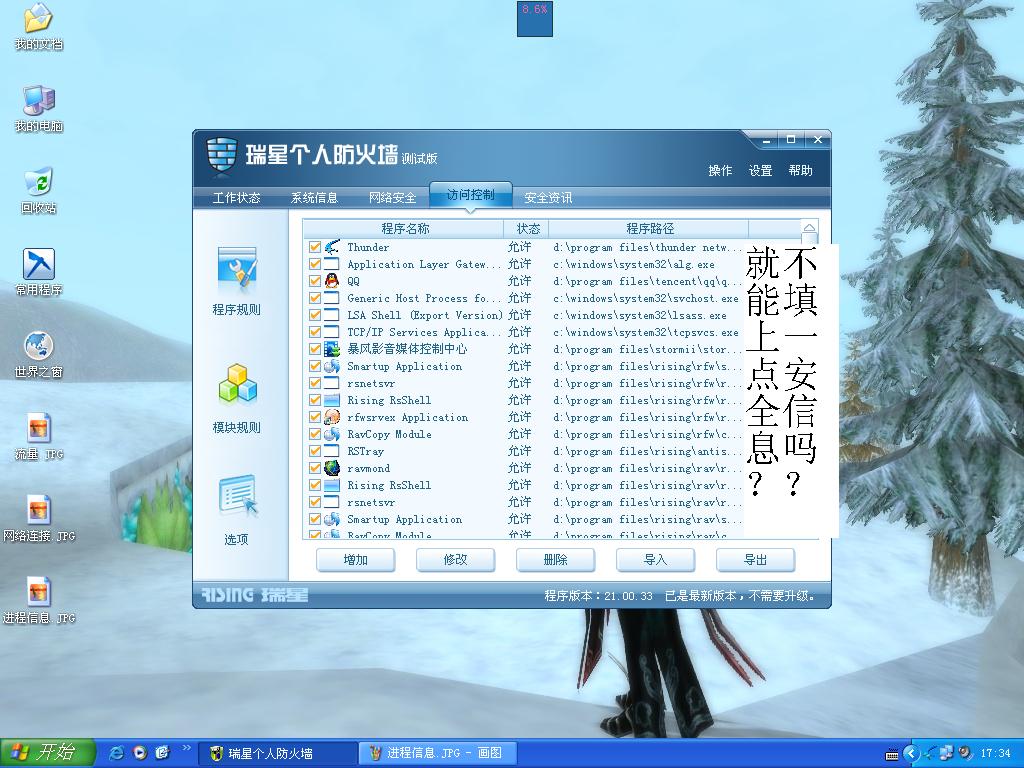Uncheck Application Layer Gateway rule checkbox
1024x768 pixels.
[x=315, y=264]
